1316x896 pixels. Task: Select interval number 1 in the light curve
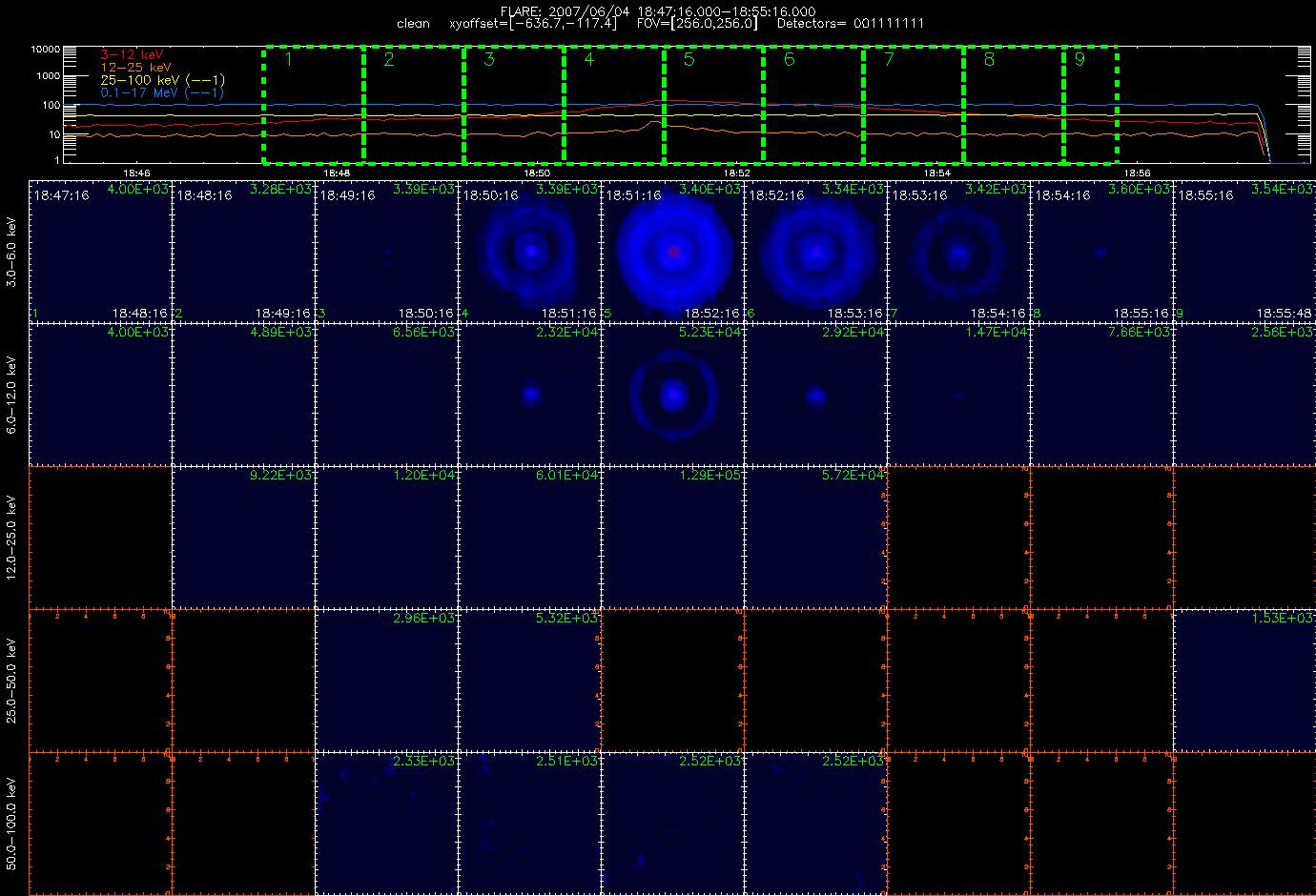[288, 59]
